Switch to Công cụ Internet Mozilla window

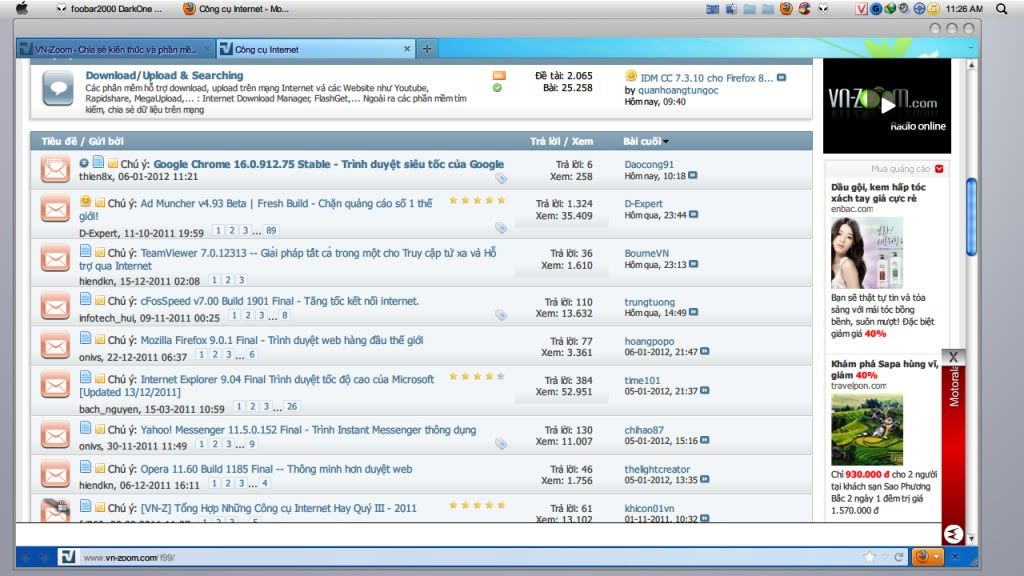coord(236,8)
